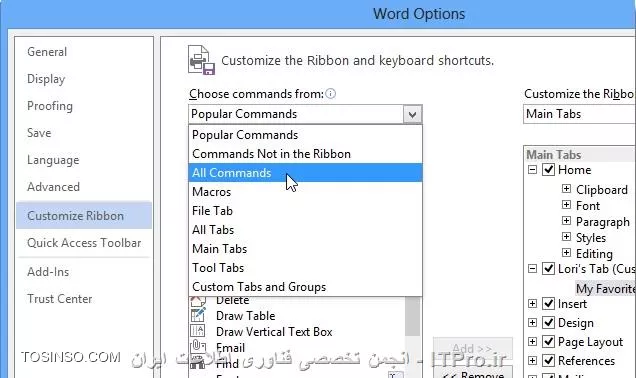The image size is (636, 378).
Task: Select the Email command row
Action: 297,347
